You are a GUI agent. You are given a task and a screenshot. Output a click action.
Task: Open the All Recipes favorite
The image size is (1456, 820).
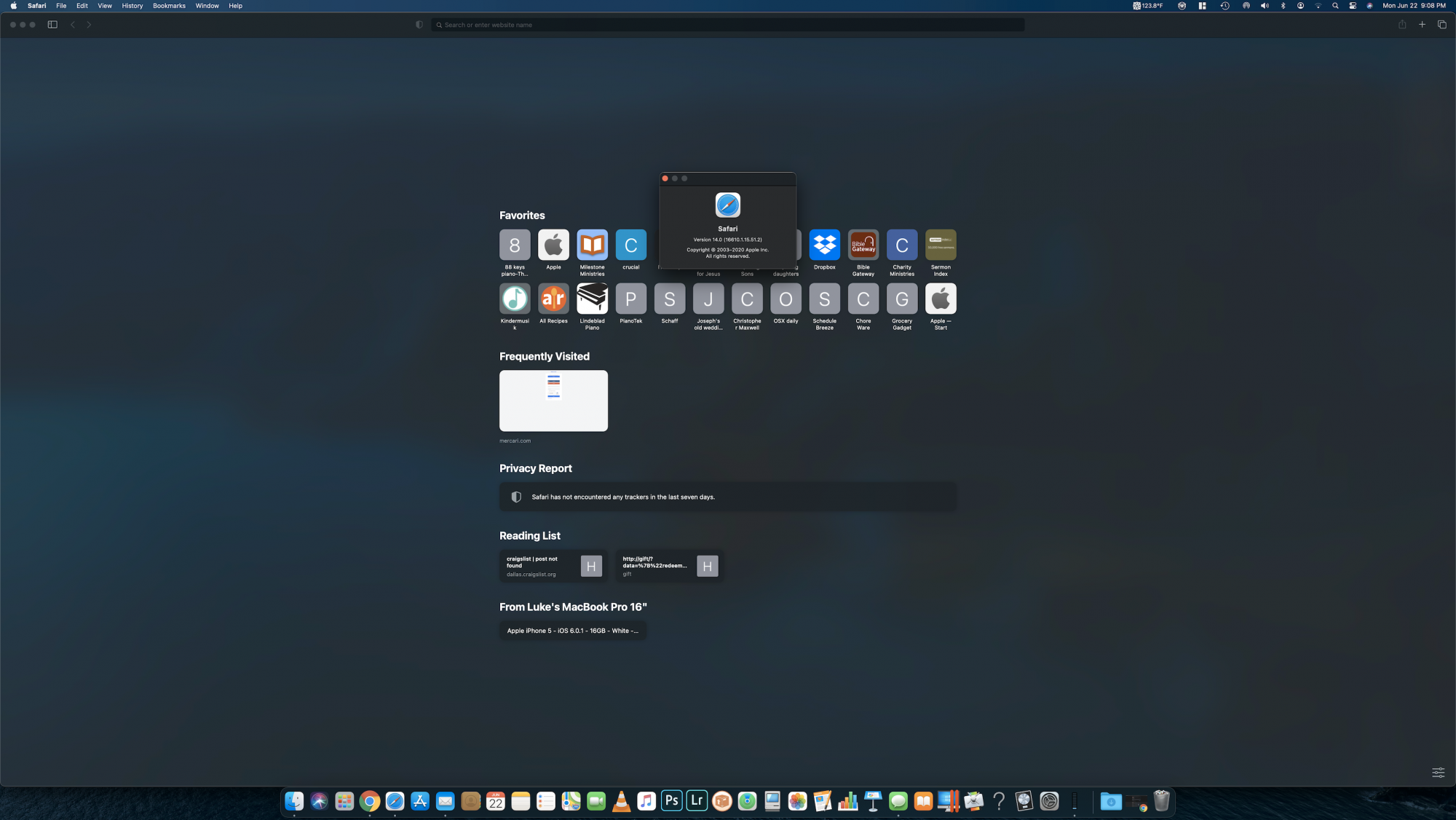[553, 299]
